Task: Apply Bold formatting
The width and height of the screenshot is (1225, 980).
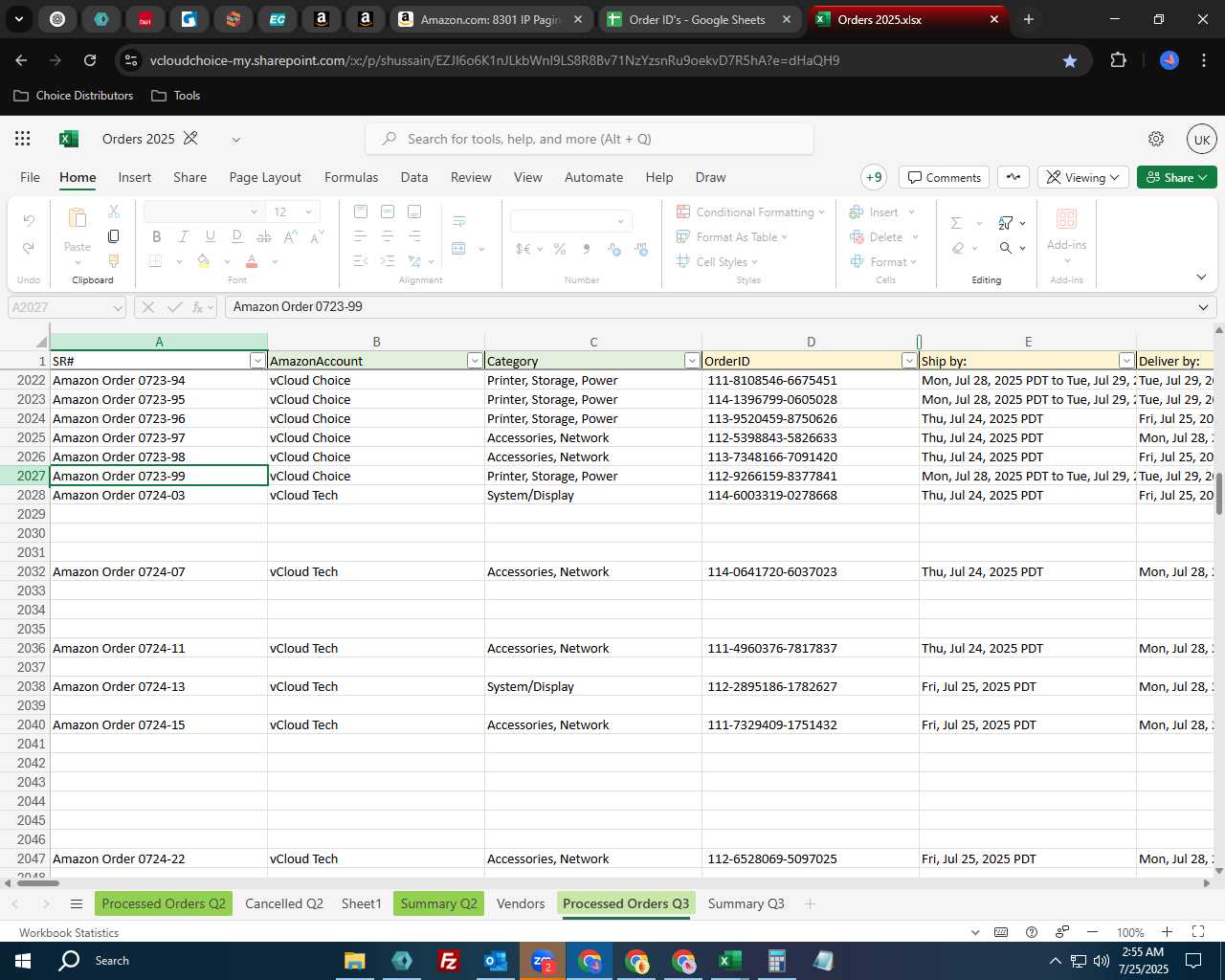Action: pos(156,236)
